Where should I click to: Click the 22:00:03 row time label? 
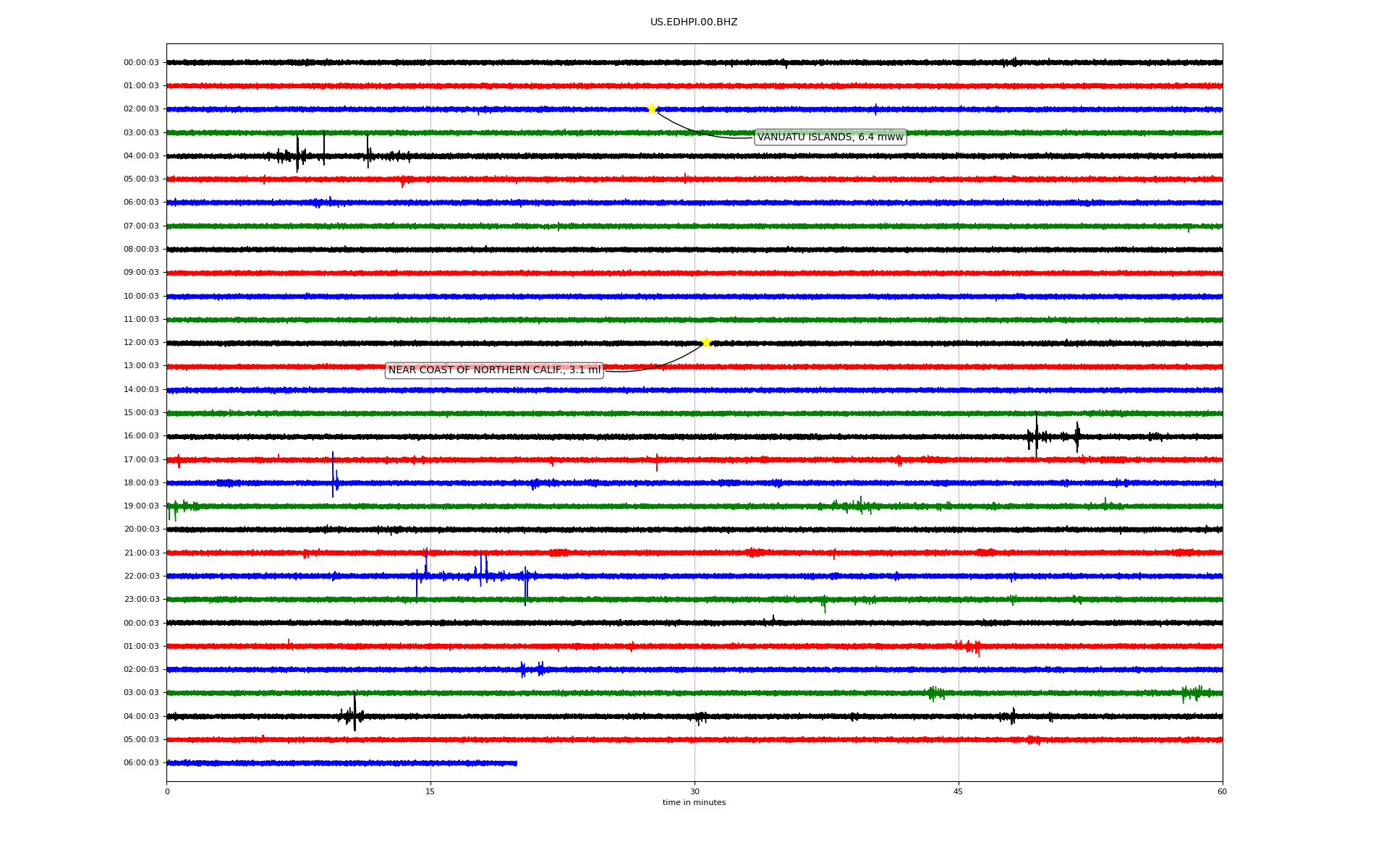point(141,576)
